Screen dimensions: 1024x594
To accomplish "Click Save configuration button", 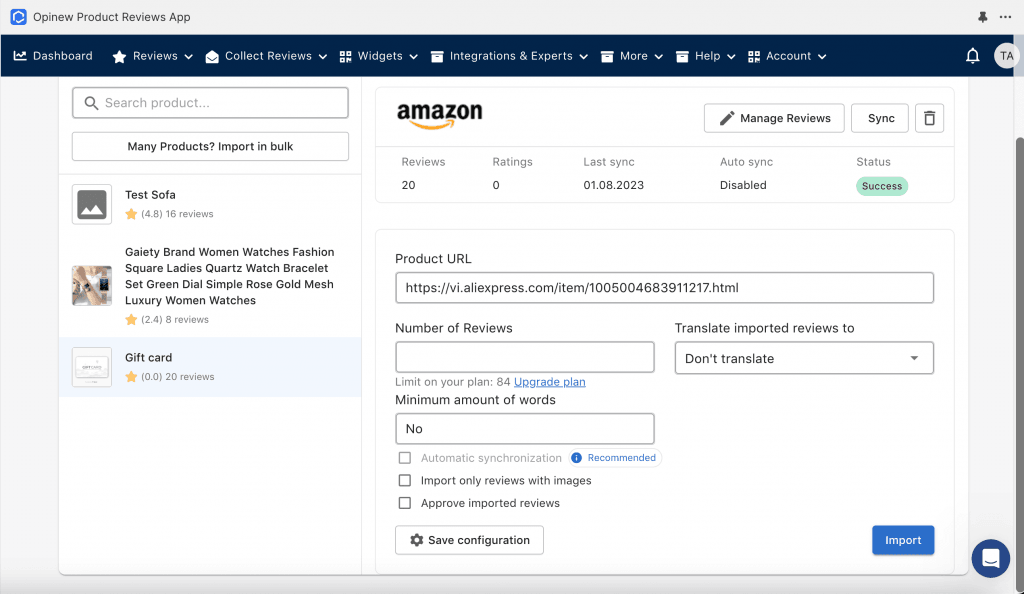I will 469,540.
